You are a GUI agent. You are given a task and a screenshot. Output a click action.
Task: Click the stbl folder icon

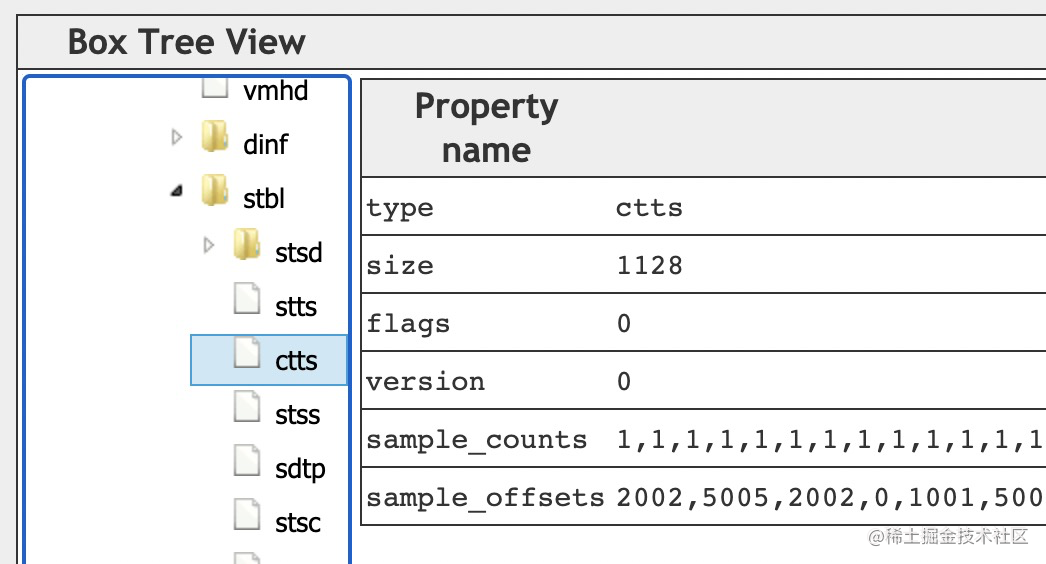click(215, 190)
